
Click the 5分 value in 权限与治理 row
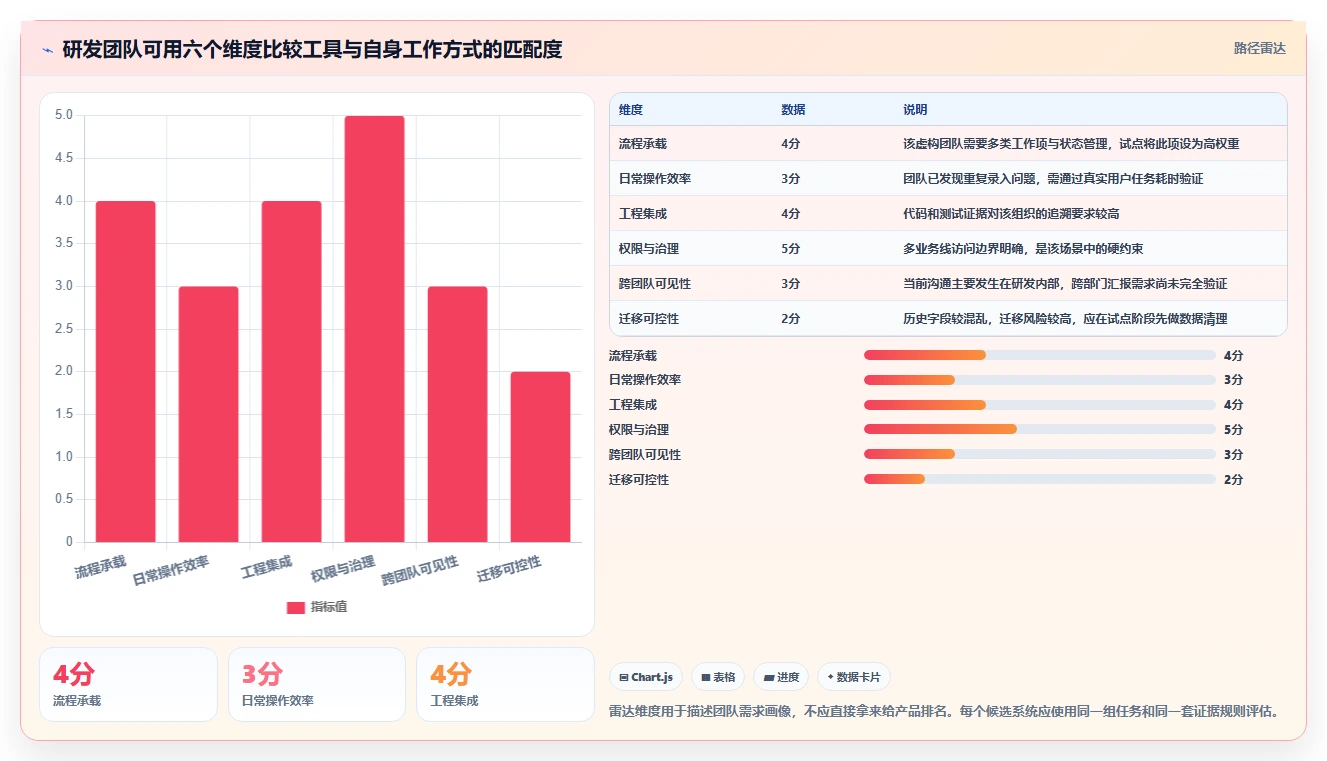pos(790,249)
